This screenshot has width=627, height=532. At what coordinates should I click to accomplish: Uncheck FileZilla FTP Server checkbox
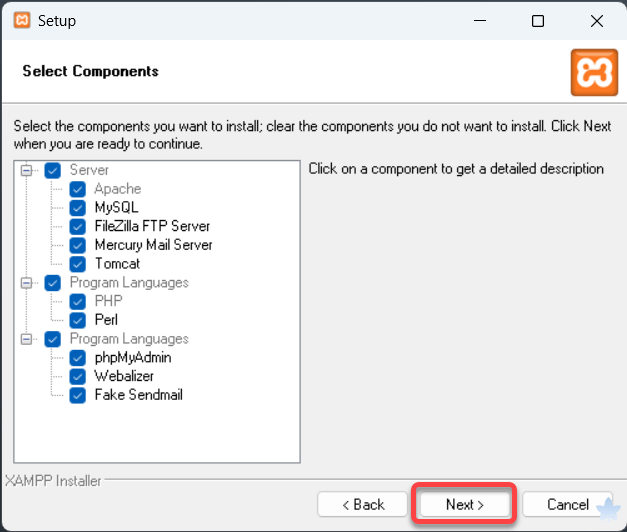tap(78, 226)
